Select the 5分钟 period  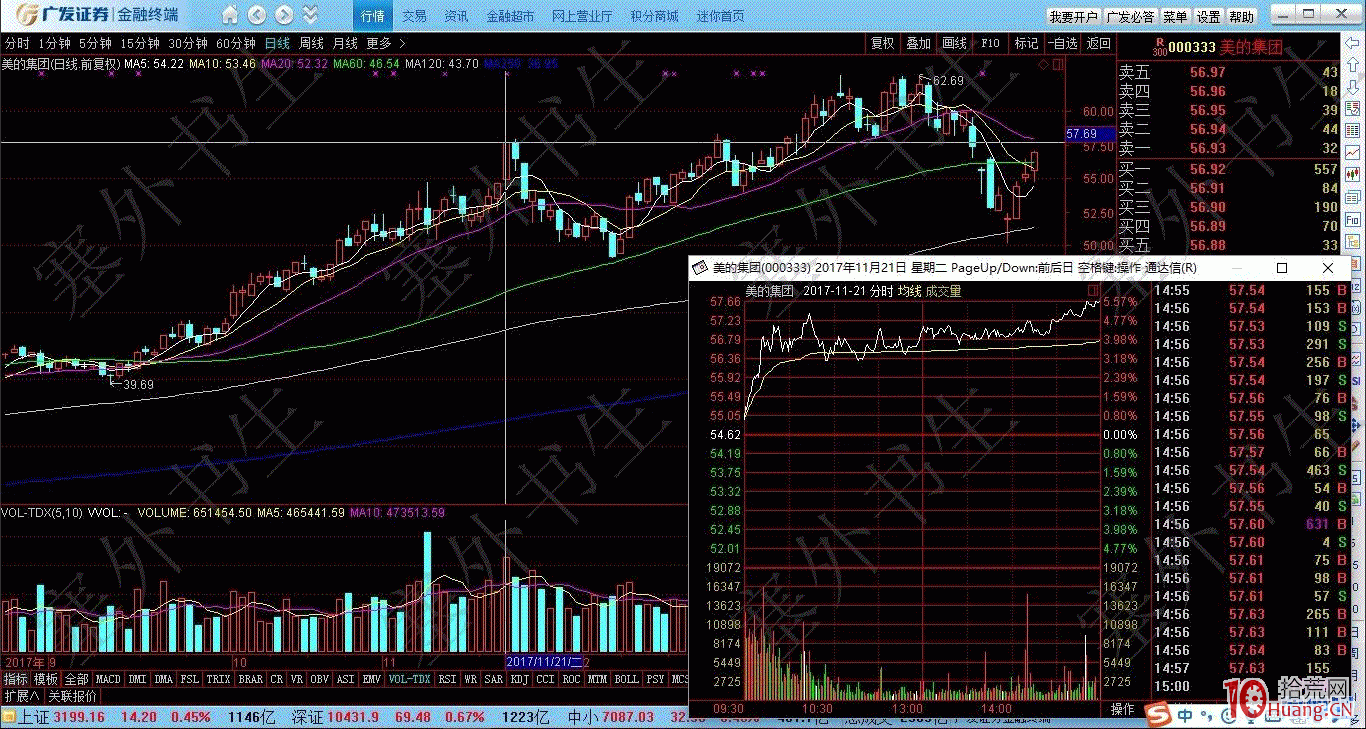pos(95,43)
